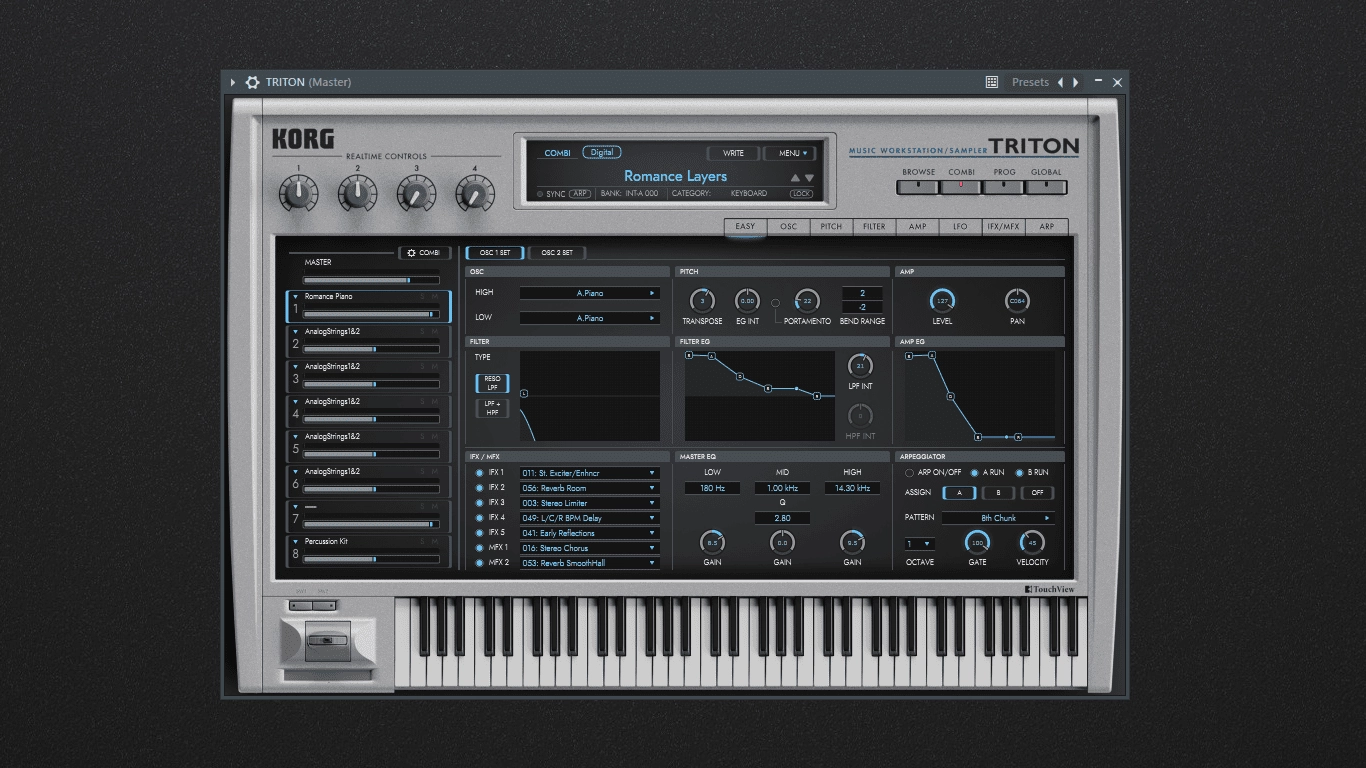Click the Transpose knob
The width and height of the screenshot is (1366, 768).
702,300
